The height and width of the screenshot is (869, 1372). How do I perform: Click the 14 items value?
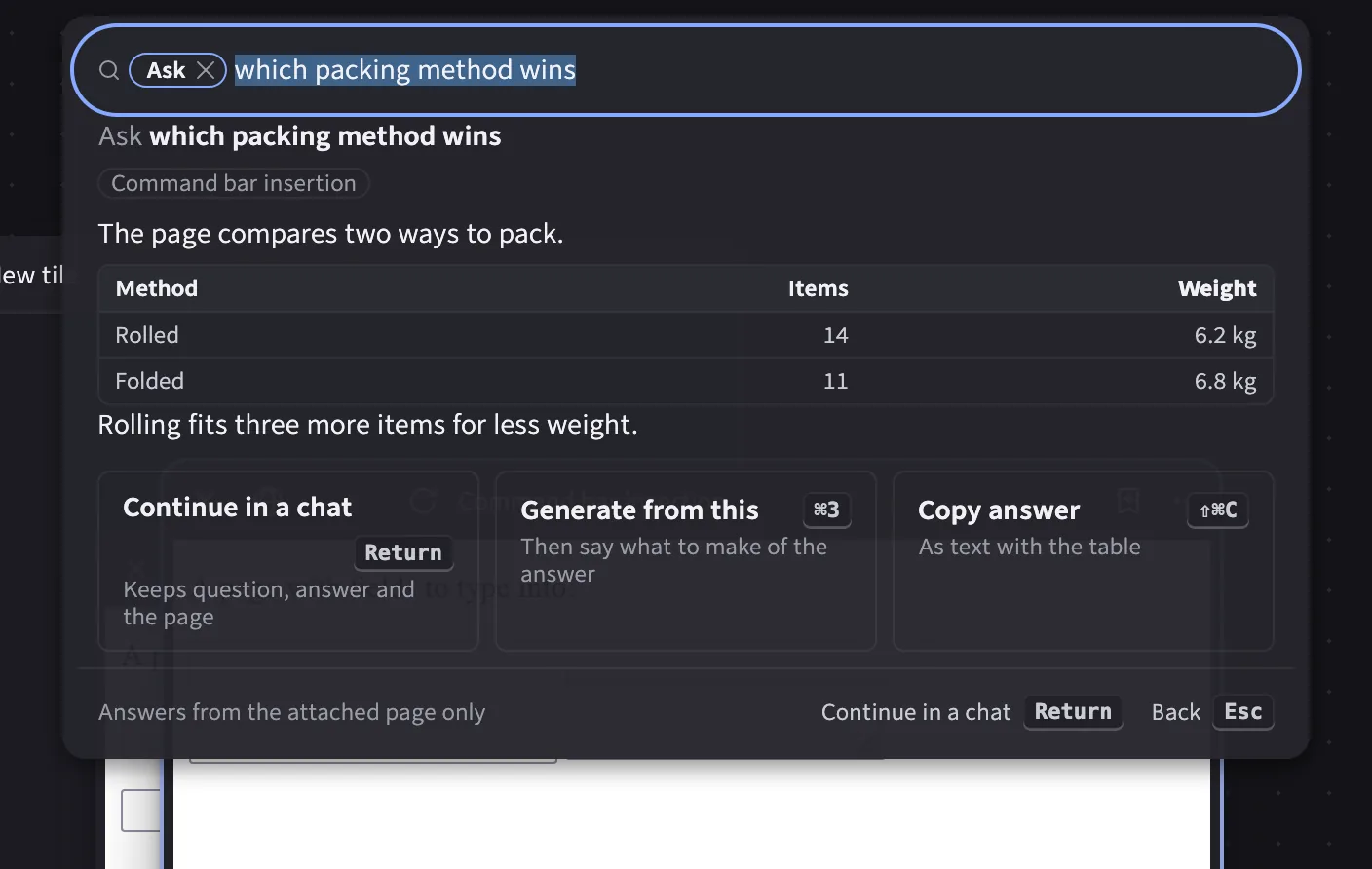[836, 335]
